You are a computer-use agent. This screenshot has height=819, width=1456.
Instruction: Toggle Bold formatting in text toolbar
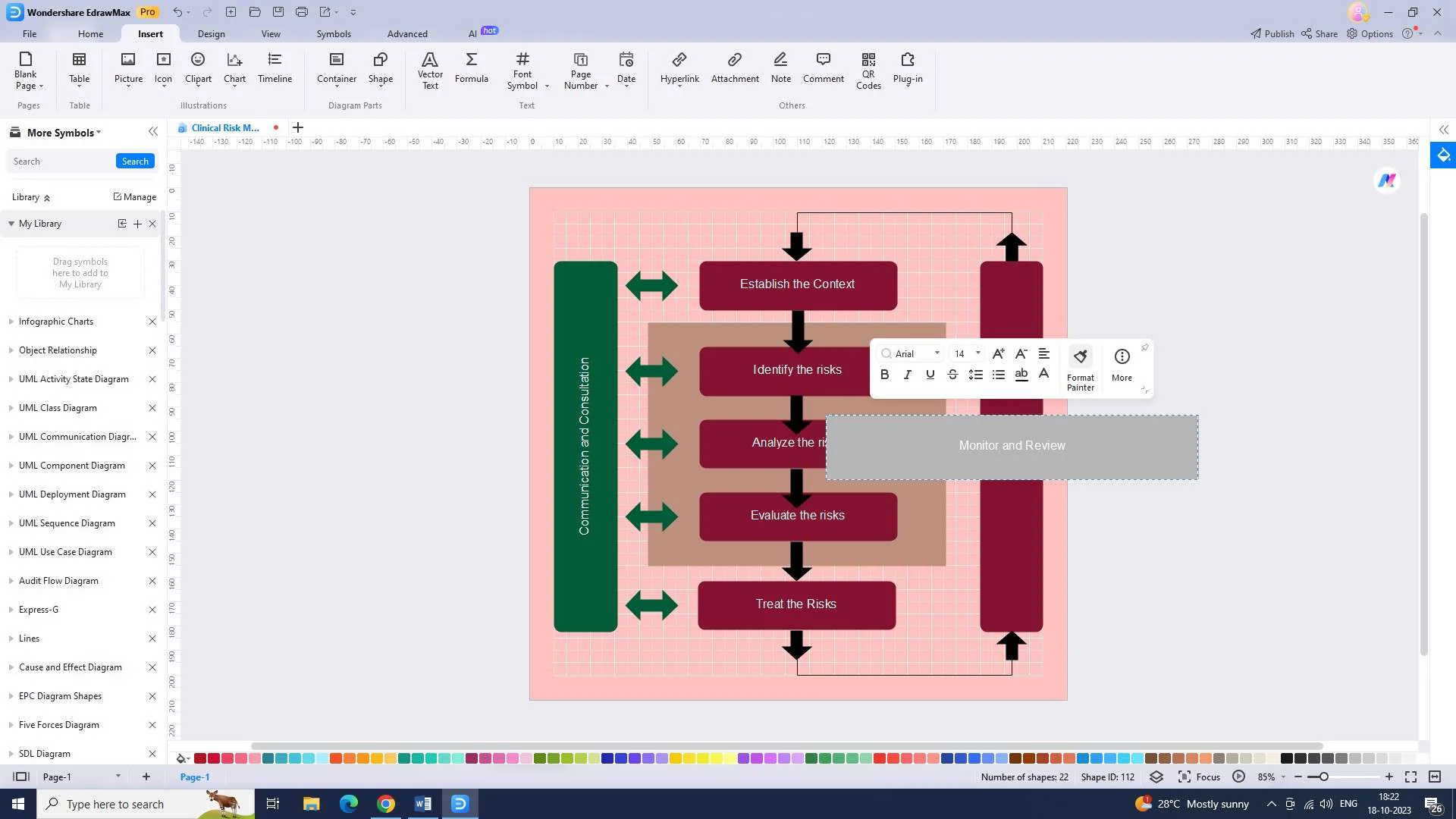885,375
